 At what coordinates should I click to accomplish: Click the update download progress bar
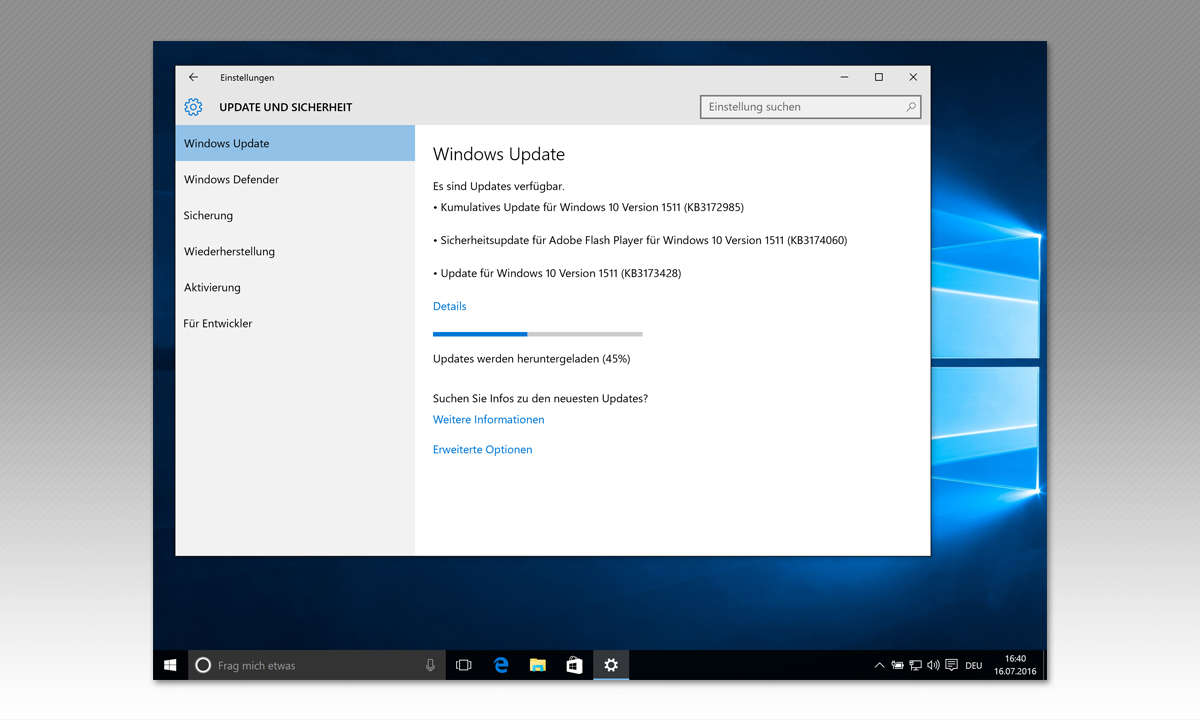(537, 334)
